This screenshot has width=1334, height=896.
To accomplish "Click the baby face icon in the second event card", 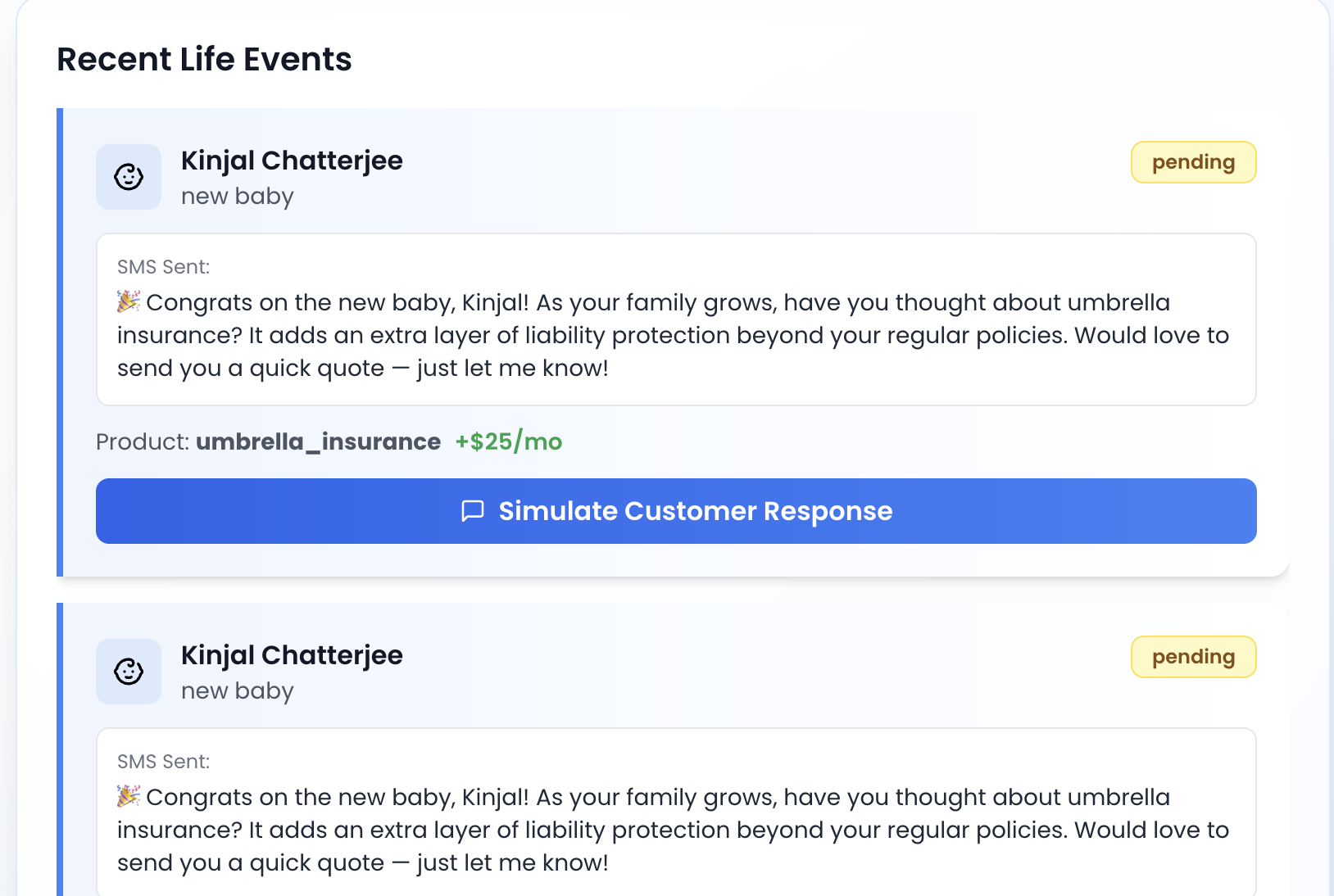I will [129, 672].
